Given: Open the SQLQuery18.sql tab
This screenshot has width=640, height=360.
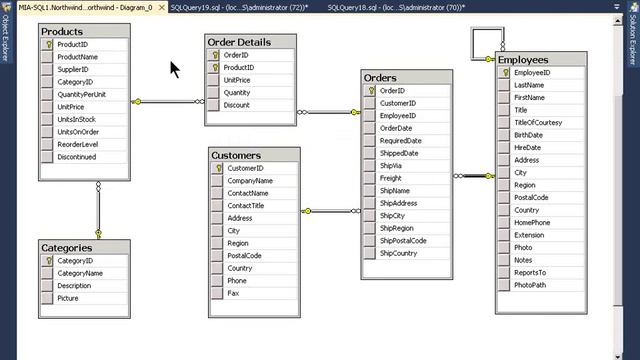Looking at the screenshot, I should 396,7.
